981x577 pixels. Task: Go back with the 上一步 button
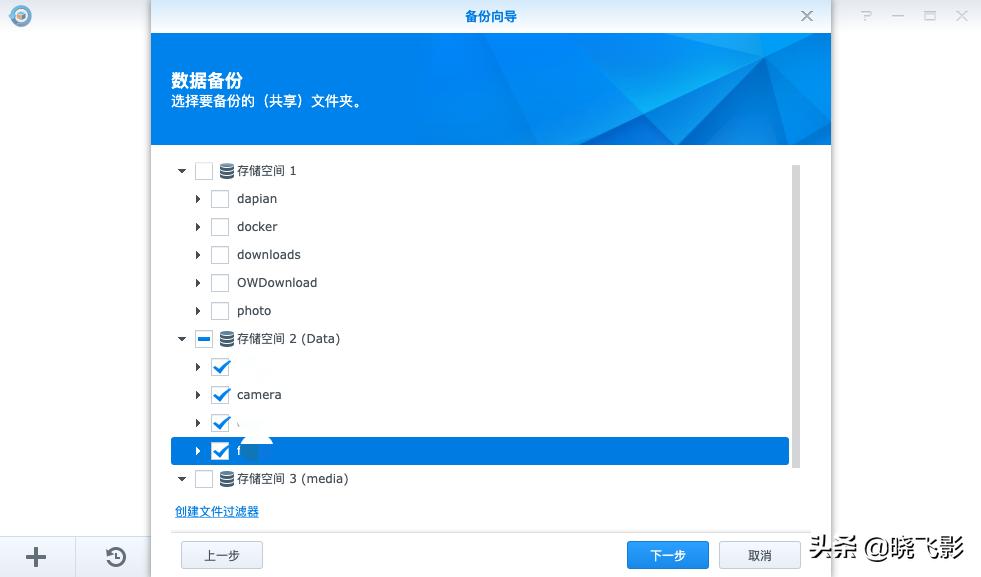(x=221, y=554)
